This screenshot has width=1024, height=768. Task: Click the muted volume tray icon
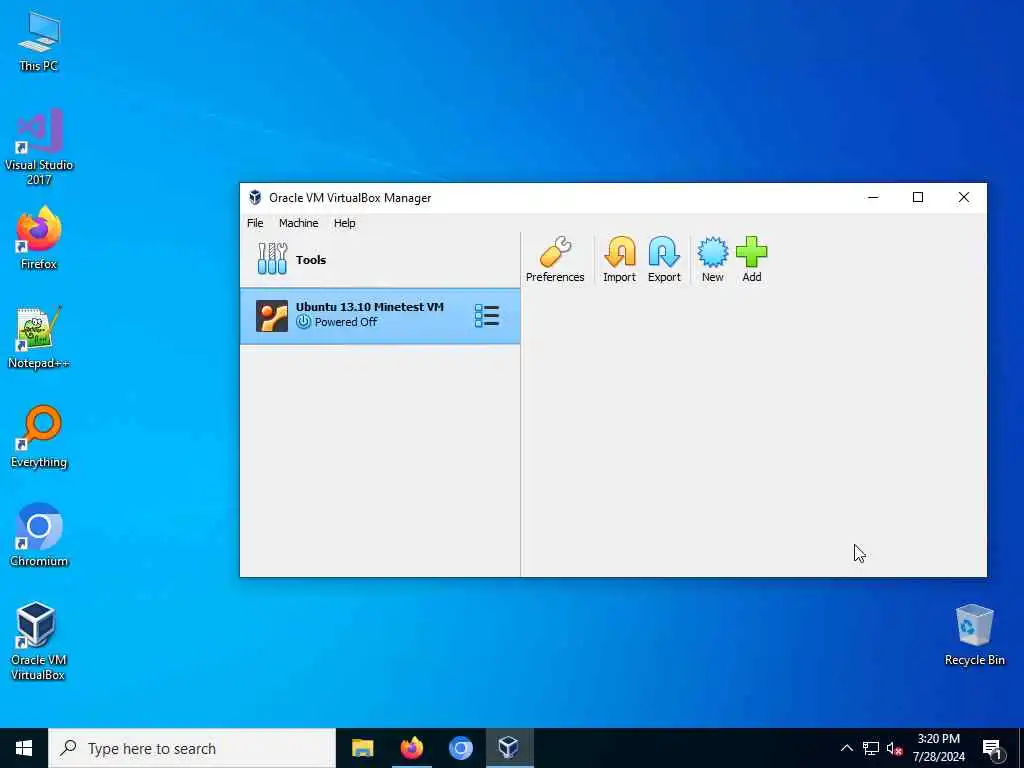pos(894,748)
